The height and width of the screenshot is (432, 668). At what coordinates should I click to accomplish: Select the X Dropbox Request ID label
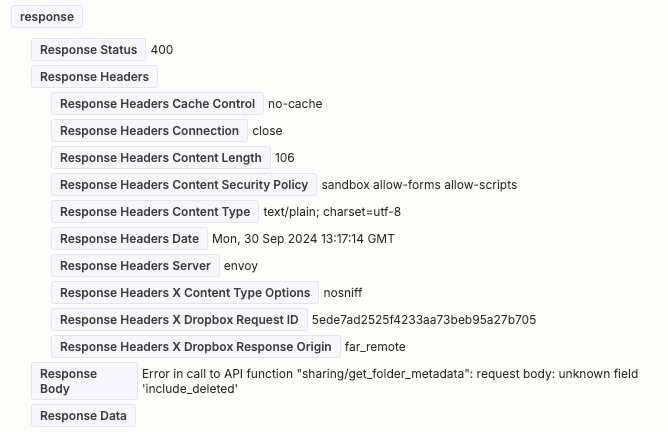click(x=179, y=320)
